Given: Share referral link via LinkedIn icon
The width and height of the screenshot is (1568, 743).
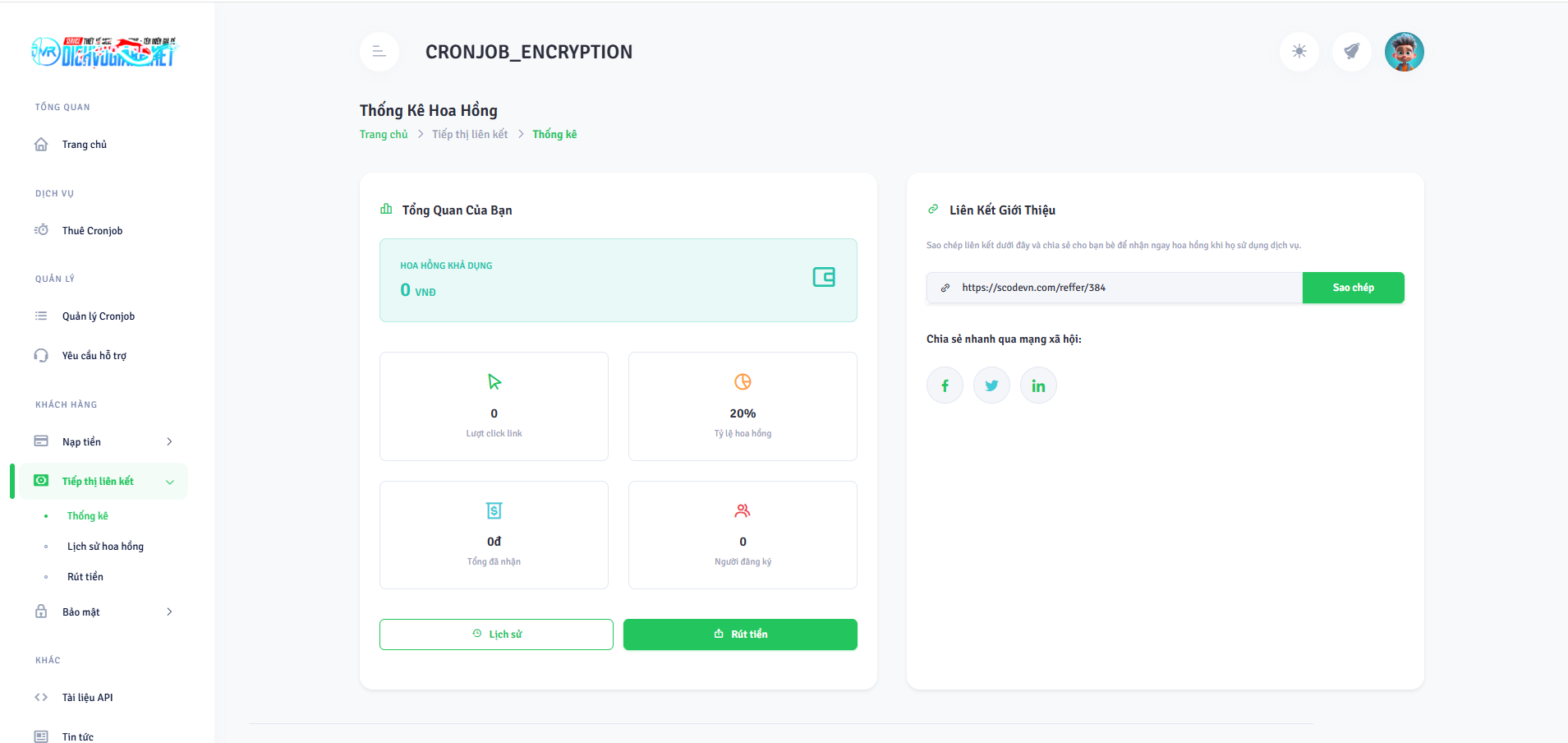Looking at the screenshot, I should (x=1038, y=385).
